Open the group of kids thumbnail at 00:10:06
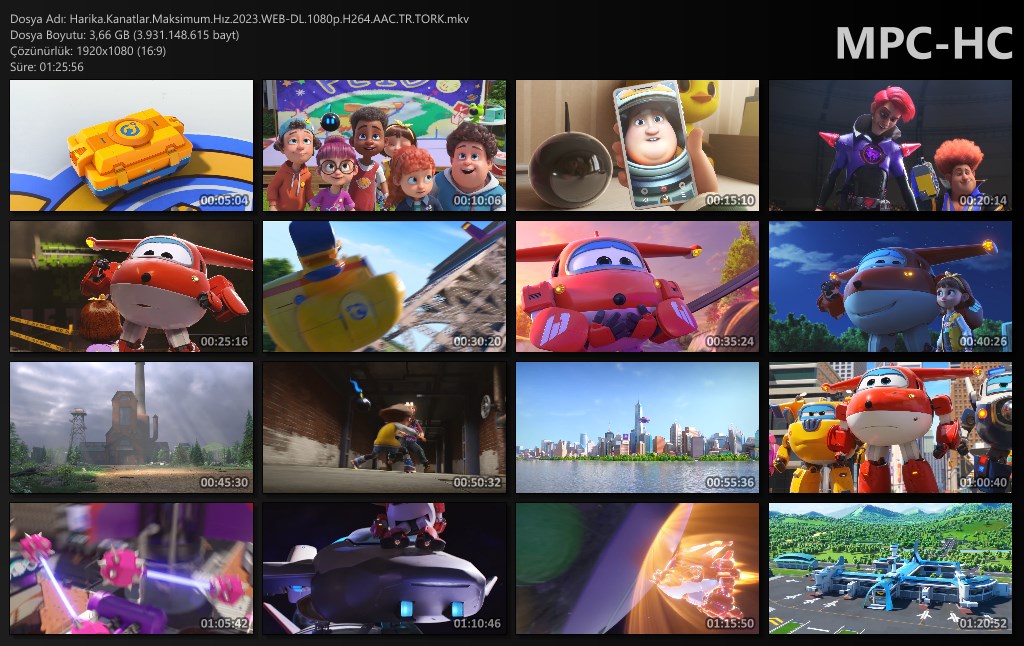The width and height of the screenshot is (1024, 646). click(384, 146)
